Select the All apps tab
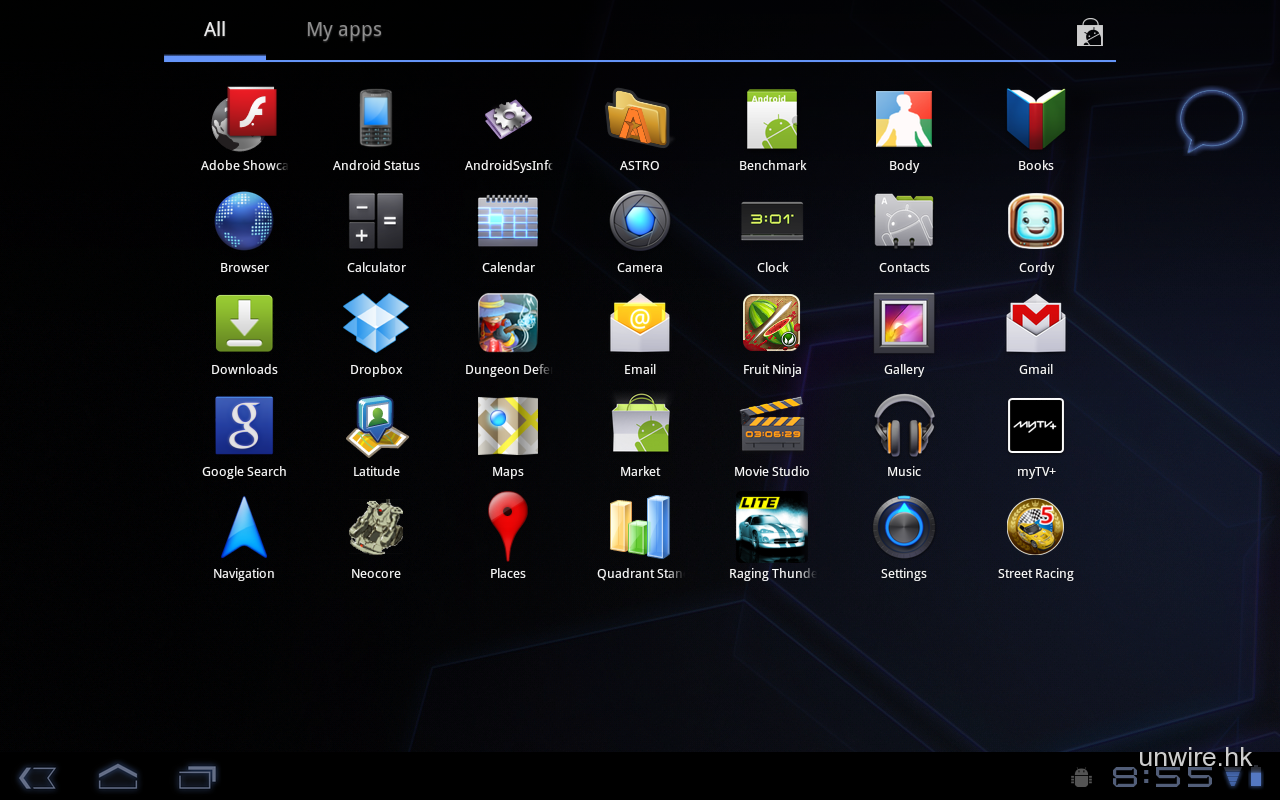This screenshot has width=1280, height=800. (x=215, y=30)
